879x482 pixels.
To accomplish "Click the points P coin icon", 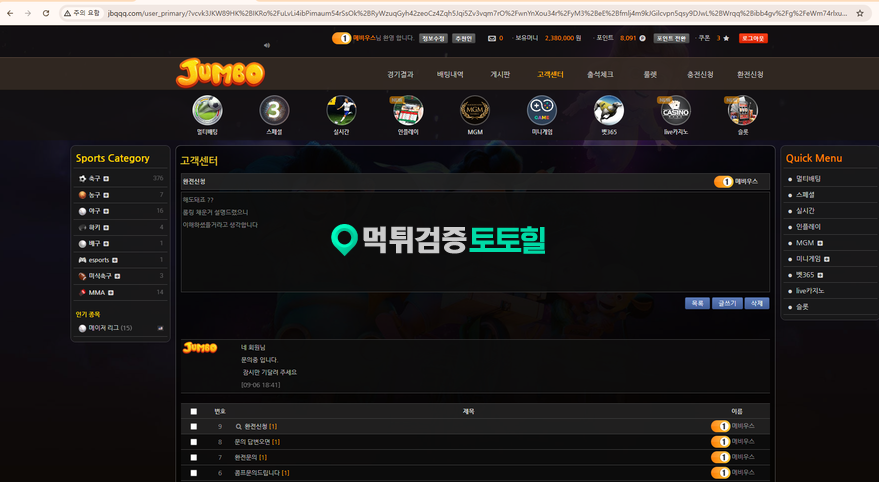I will coord(642,38).
